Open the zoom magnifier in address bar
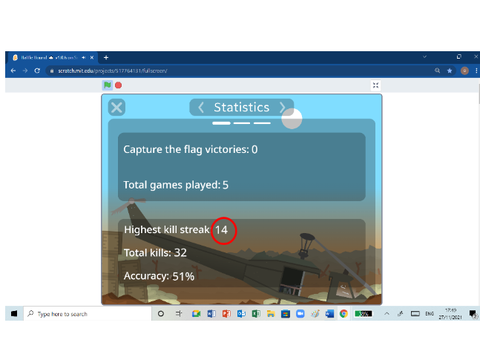 pos(437,71)
